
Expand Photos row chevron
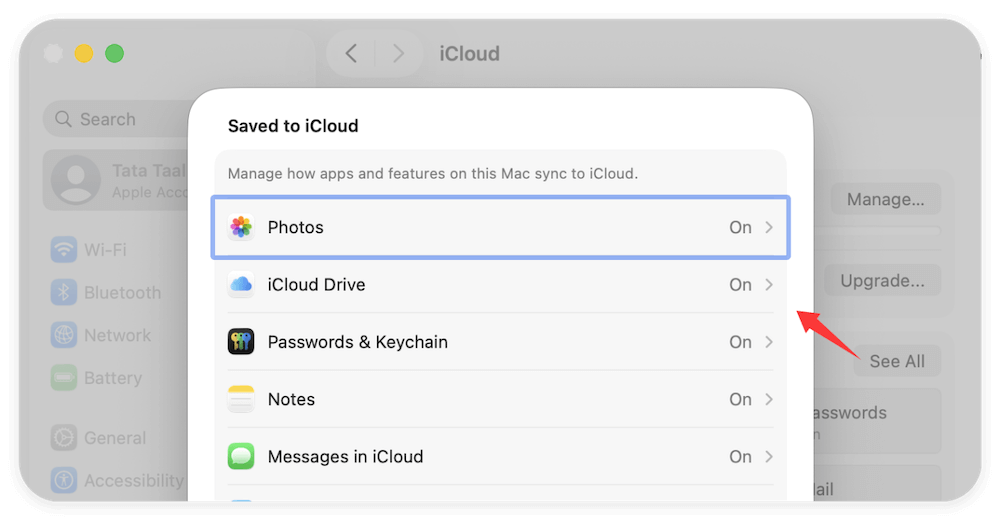(x=769, y=227)
